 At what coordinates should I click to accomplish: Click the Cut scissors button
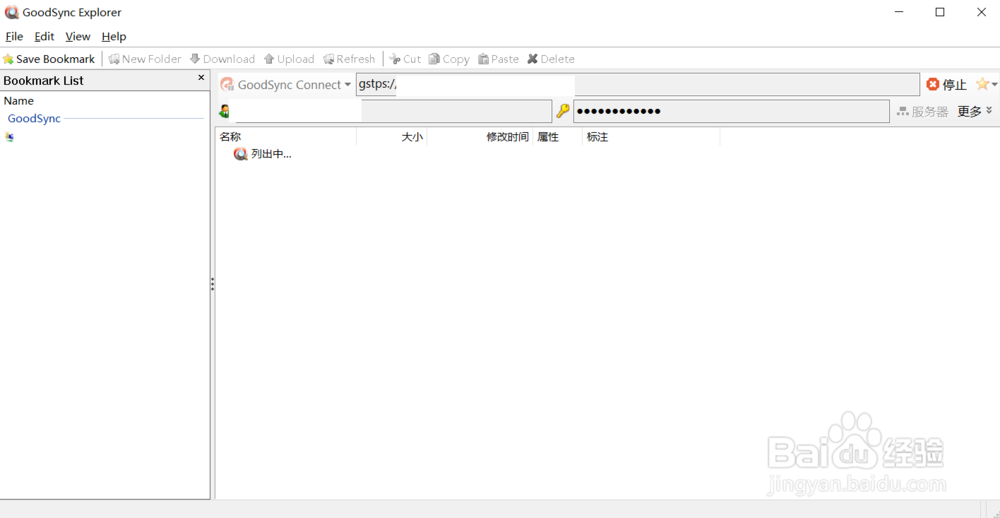pos(404,59)
